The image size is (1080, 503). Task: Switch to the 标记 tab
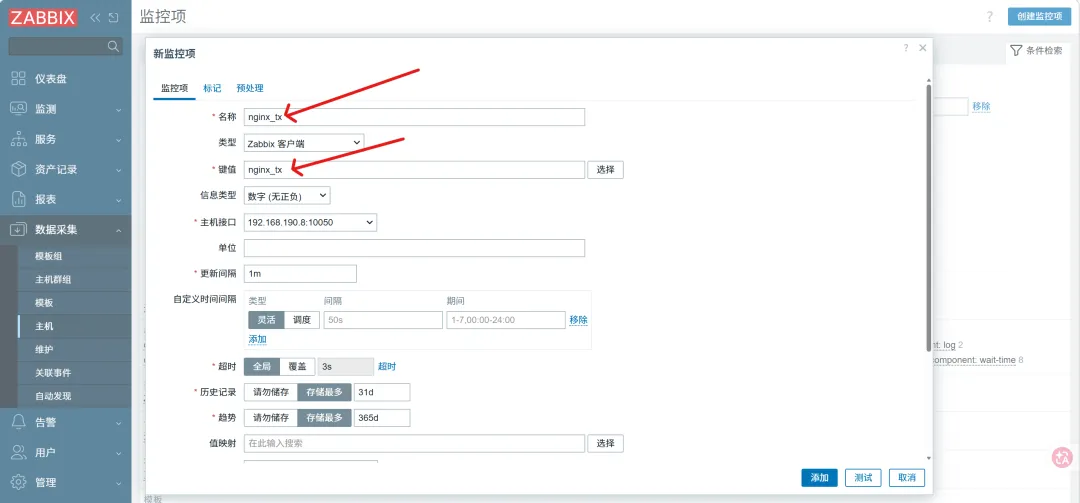[212, 88]
